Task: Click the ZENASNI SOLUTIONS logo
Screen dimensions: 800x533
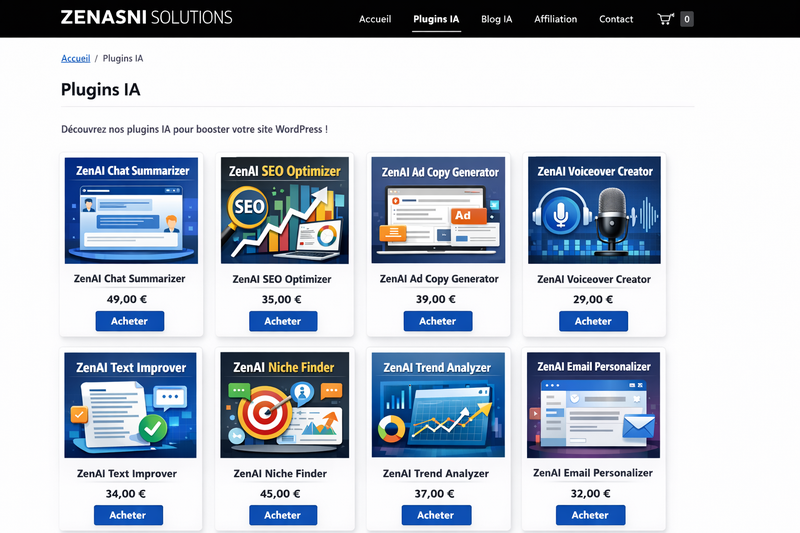Action: (146, 18)
